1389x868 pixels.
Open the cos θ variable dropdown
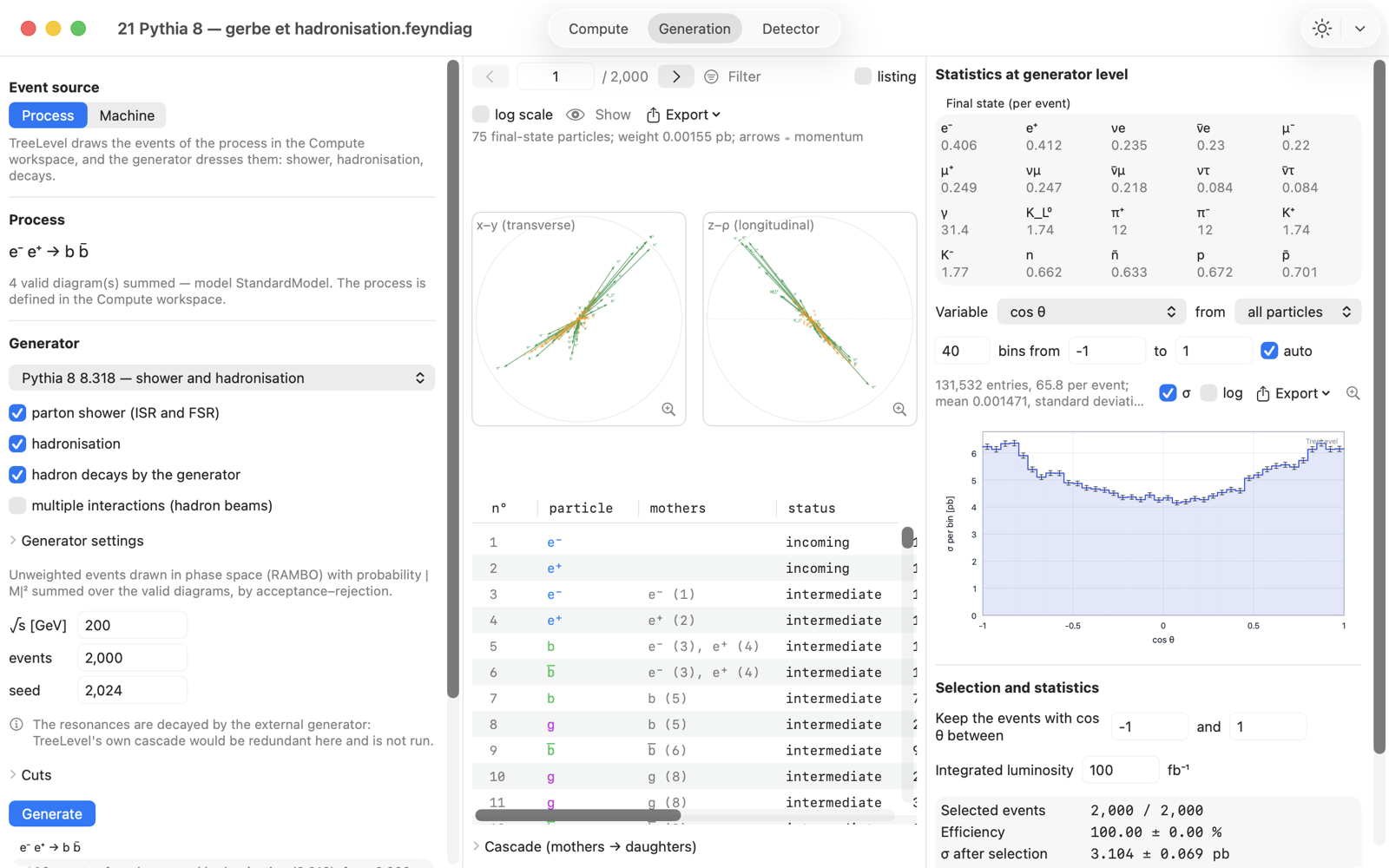point(1091,312)
